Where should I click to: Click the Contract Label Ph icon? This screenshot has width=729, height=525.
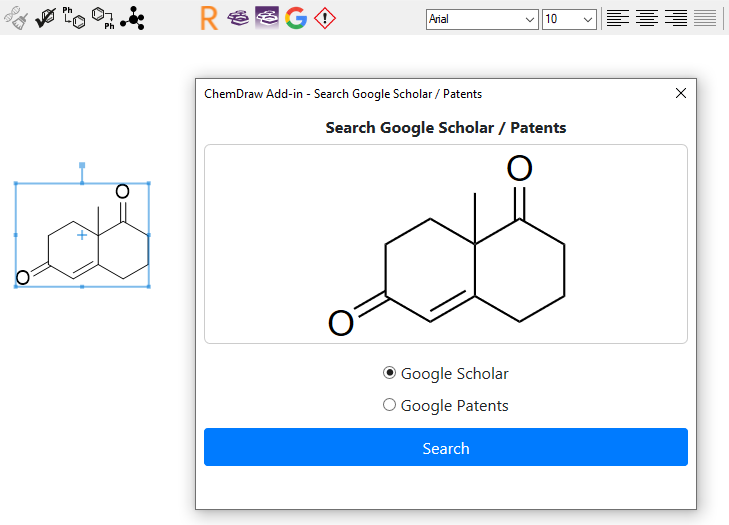tap(103, 18)
